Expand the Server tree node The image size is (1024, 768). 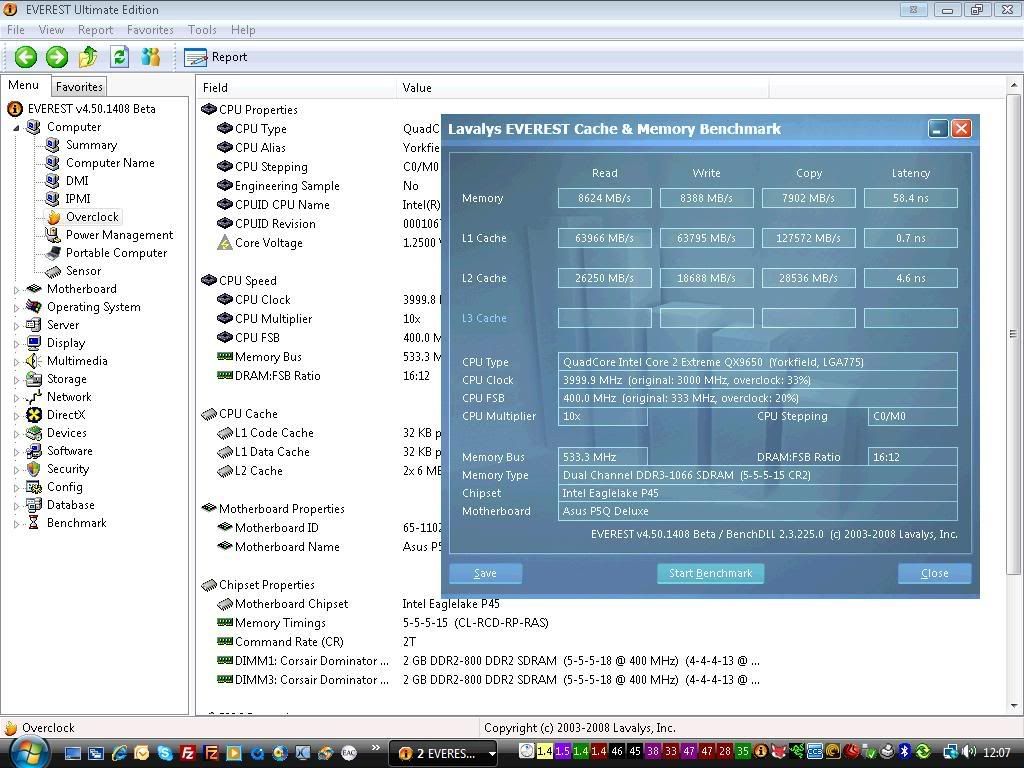pos(16,325)
